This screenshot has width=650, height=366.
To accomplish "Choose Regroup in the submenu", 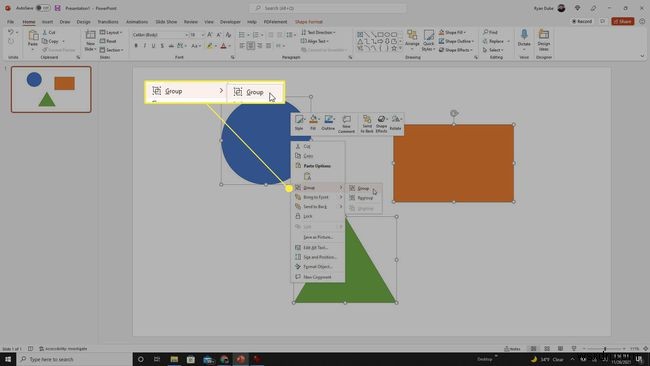I will pos(364,198).
